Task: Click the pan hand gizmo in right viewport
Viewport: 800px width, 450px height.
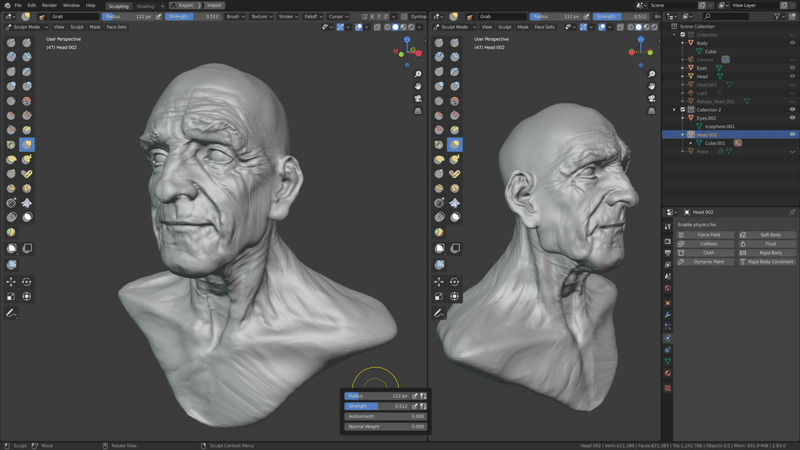Action: click(x=652, y=86)
